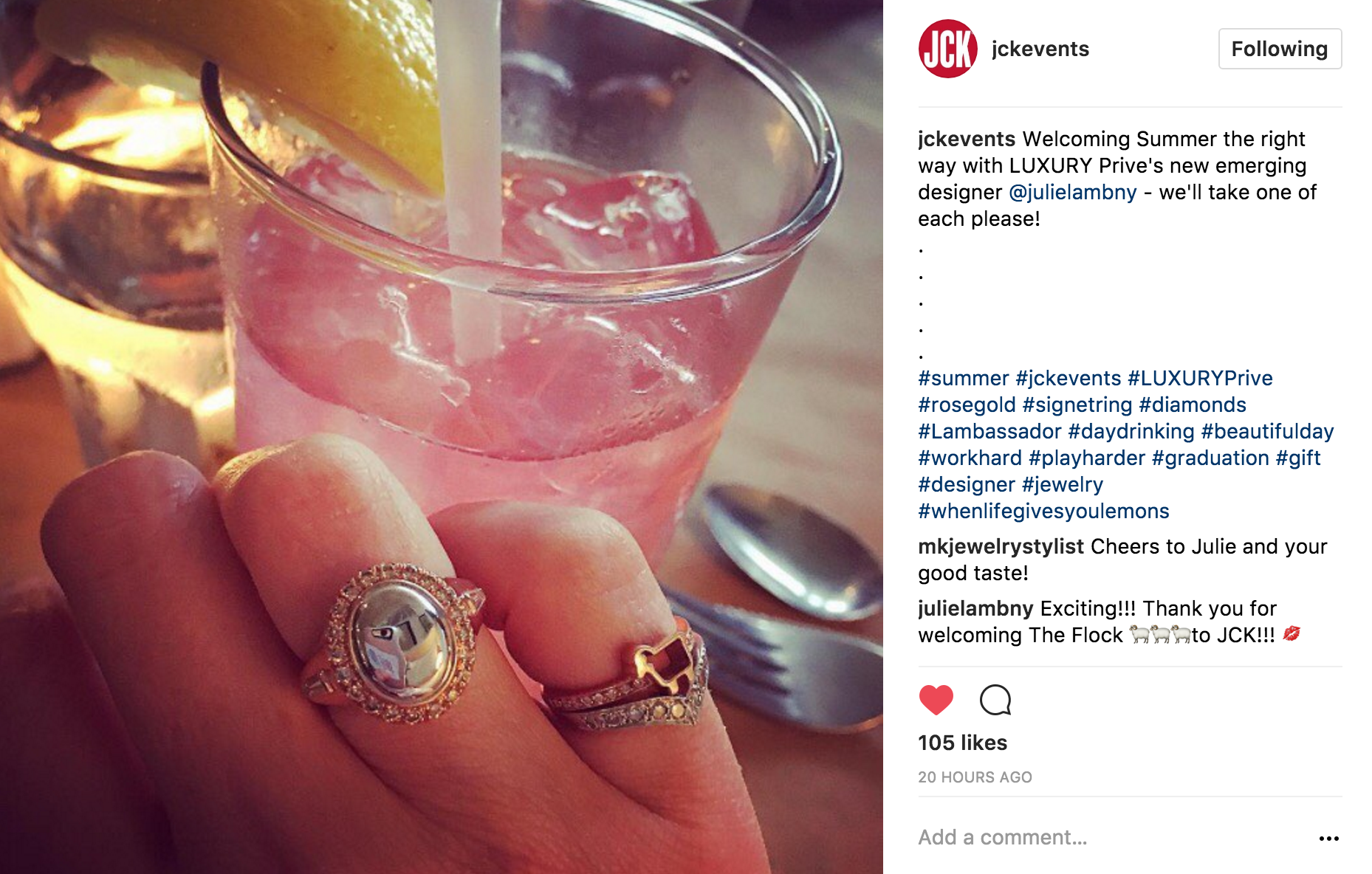The height and width of the screenshot is (874, 1372).
Task: View the 105 likes list
Action: click(962, 743)
